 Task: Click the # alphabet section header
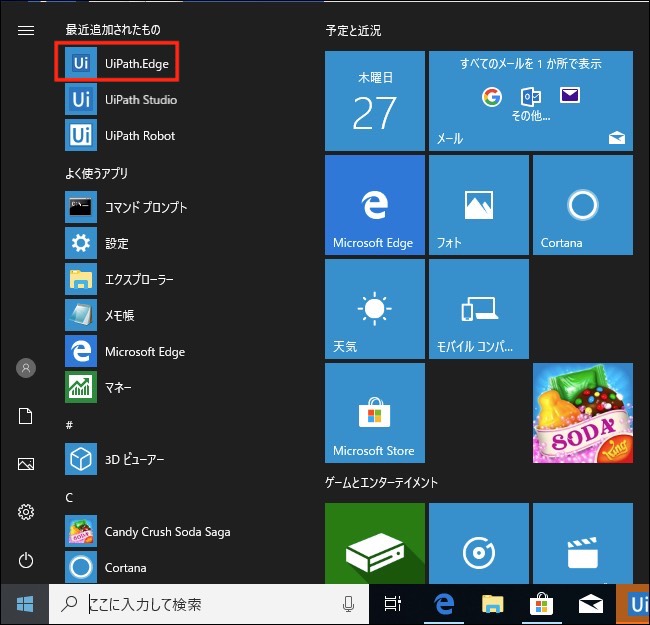(x=70, y=425)
